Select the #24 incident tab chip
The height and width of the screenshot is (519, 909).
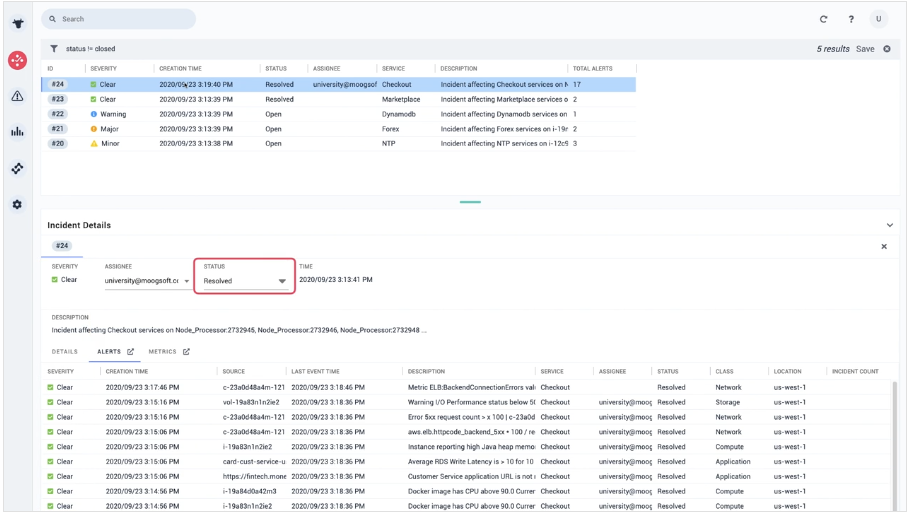[62, 246]
